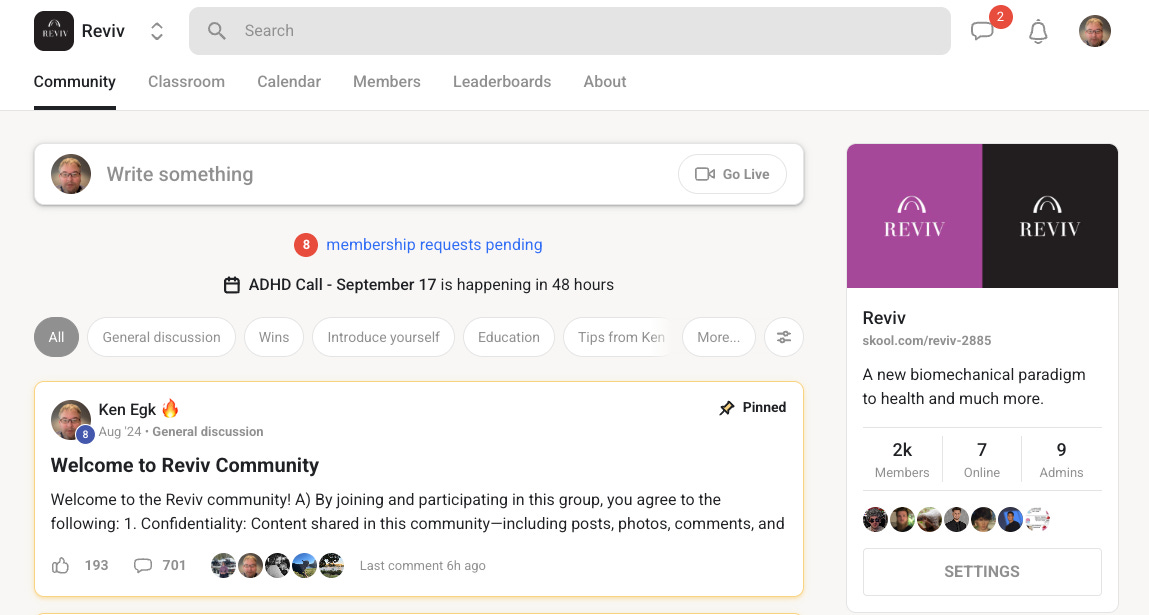Click last member avatar in sidebar
Image resolution: width=1149 pixels, height=615 pixels.
coord(1038,519)
